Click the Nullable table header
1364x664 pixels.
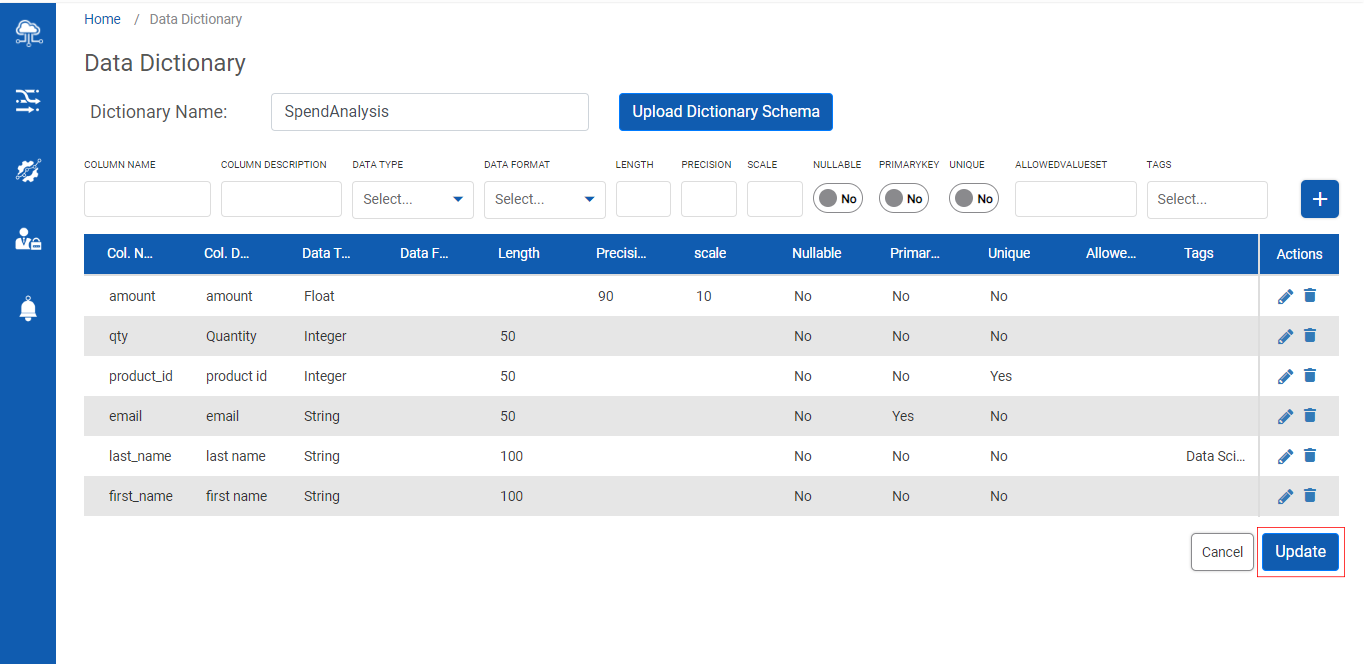pyautogui.click(x=817, y=253)
